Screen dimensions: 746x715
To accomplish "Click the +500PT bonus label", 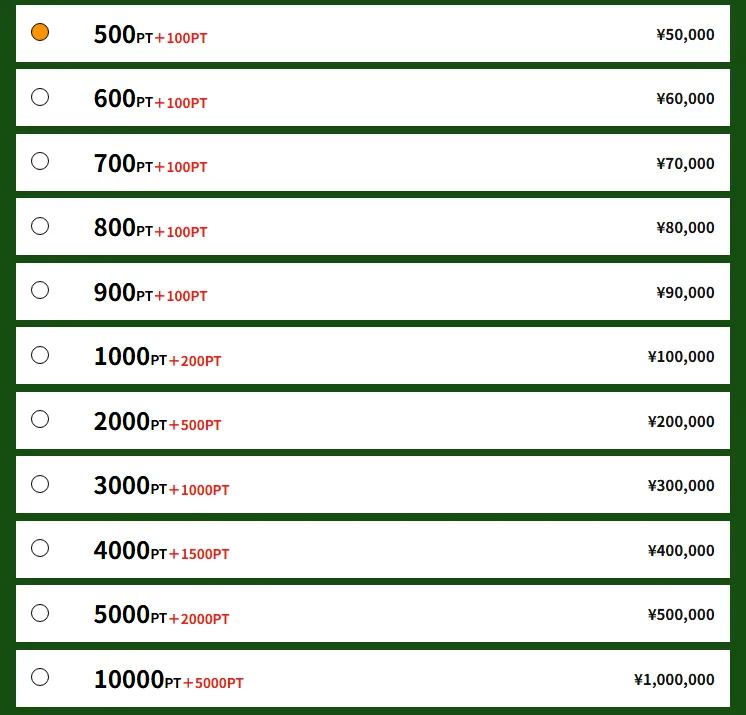I will 195,425.
